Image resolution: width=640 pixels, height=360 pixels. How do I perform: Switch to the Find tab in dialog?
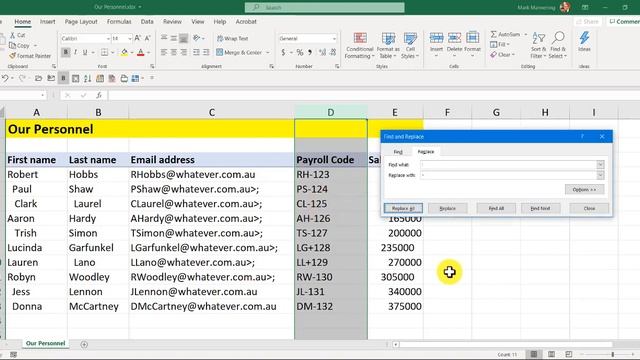(398, 151)
